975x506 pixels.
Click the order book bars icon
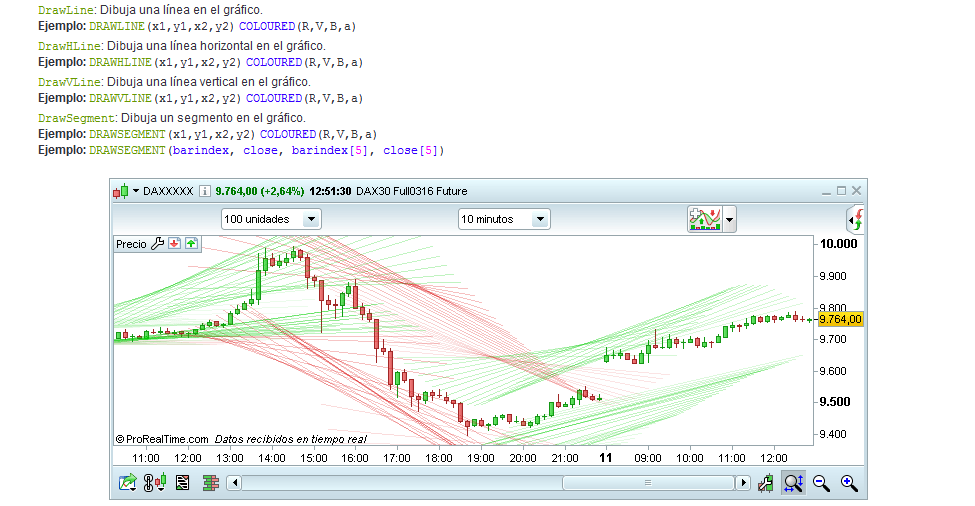coord(211,483)
